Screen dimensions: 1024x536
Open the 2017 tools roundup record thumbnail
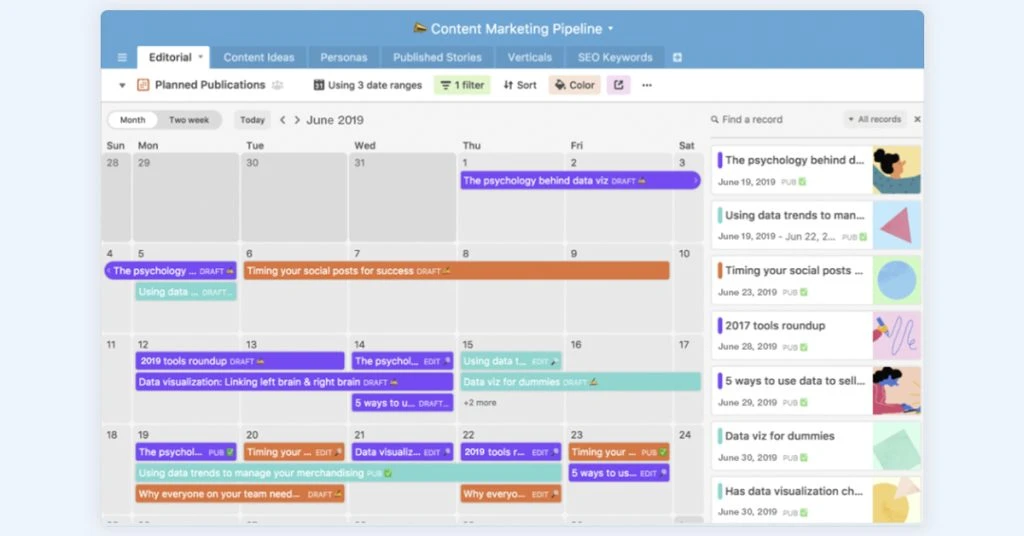pyautogui.click(x=896, y=335)
